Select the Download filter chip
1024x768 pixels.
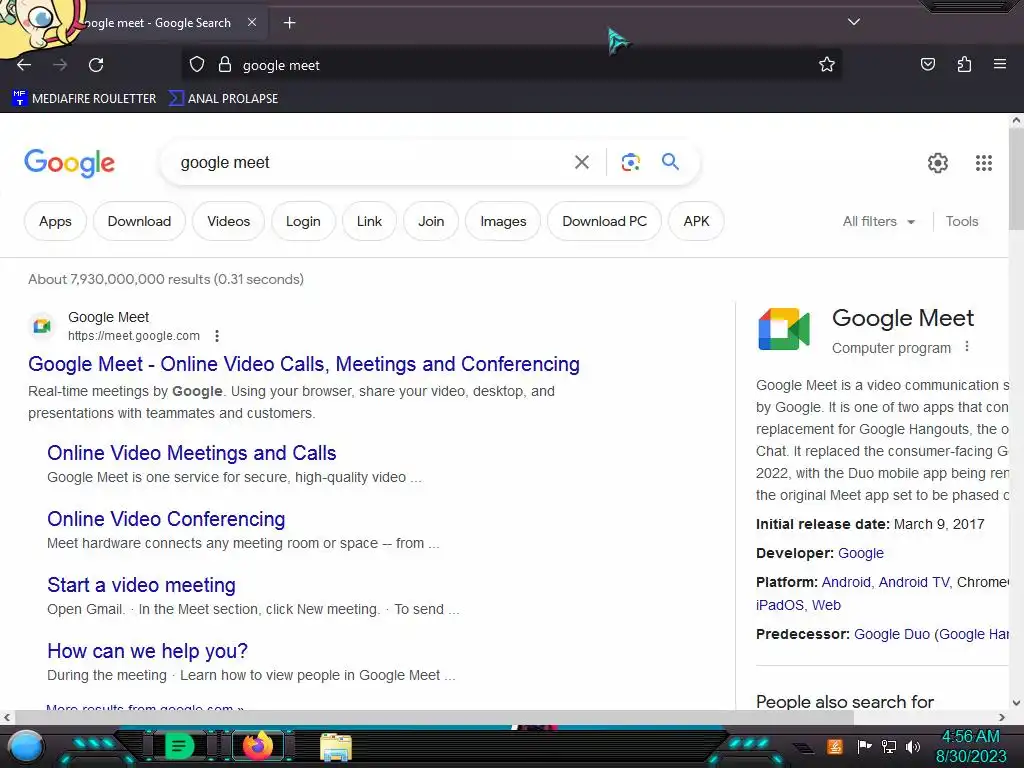point(139,221)
